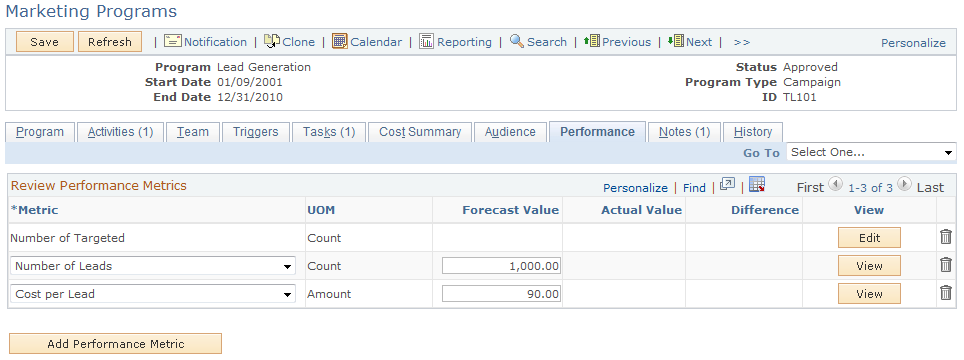Show next rows arrow icon

pyautogui.click(x=904, y=184)
